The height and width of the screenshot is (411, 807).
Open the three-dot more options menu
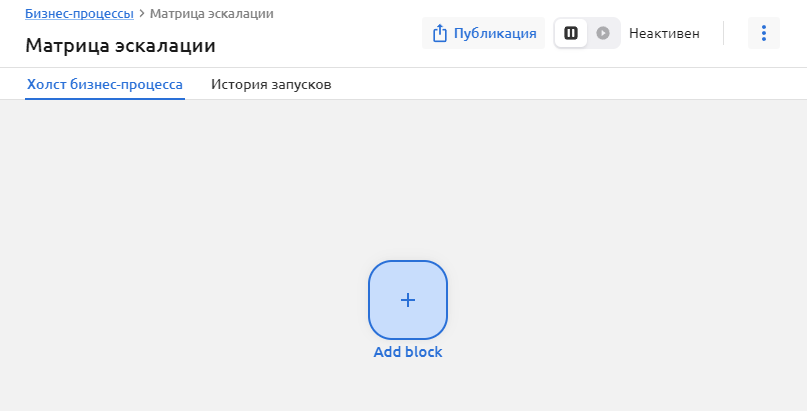763,33
